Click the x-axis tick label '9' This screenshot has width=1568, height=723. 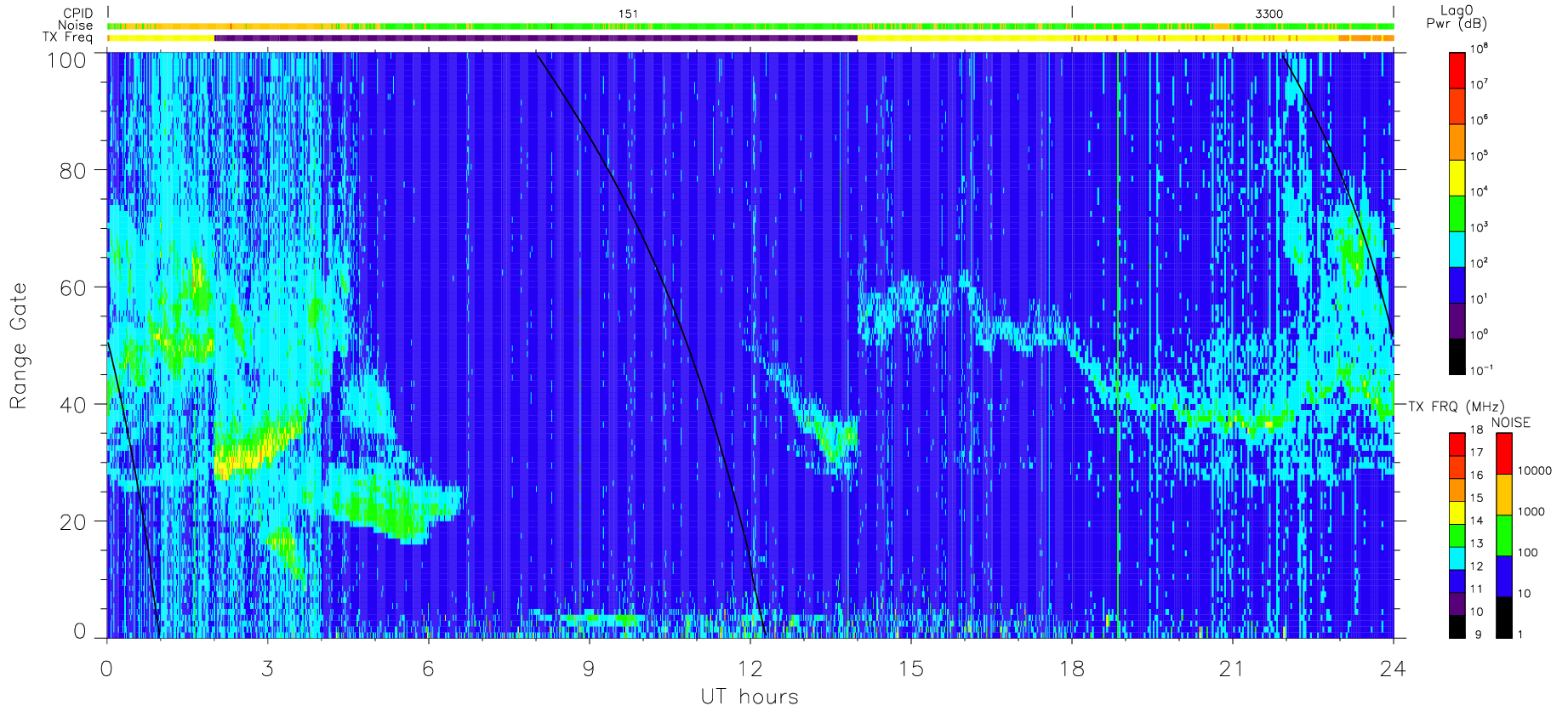pyautogui.click(x=589, y=669)
